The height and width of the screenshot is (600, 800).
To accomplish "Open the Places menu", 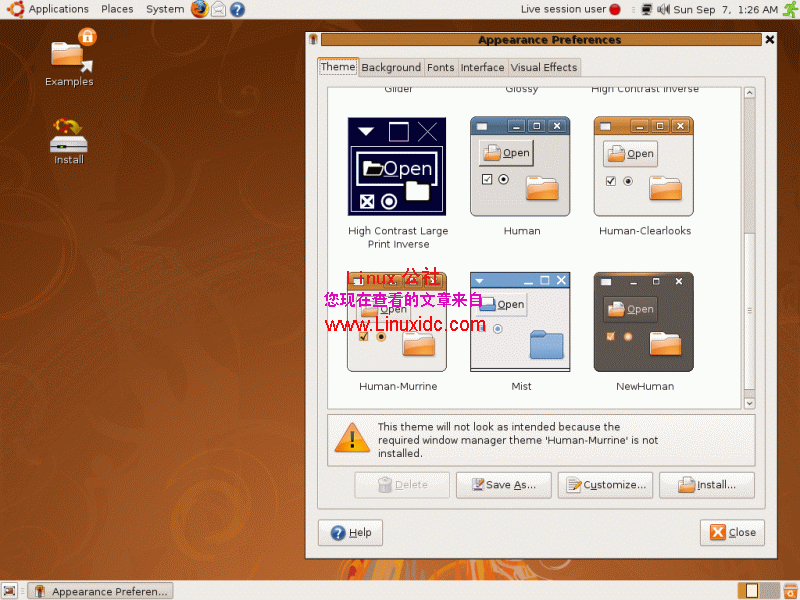I will pos(117,9).
